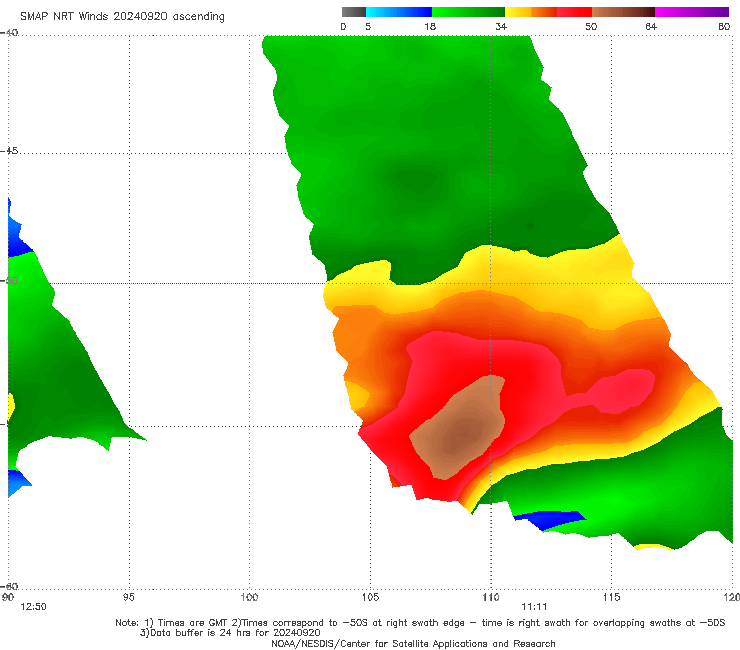Click the longitude label '115'
The image size is (740, 650).
[x=612, y=598]
